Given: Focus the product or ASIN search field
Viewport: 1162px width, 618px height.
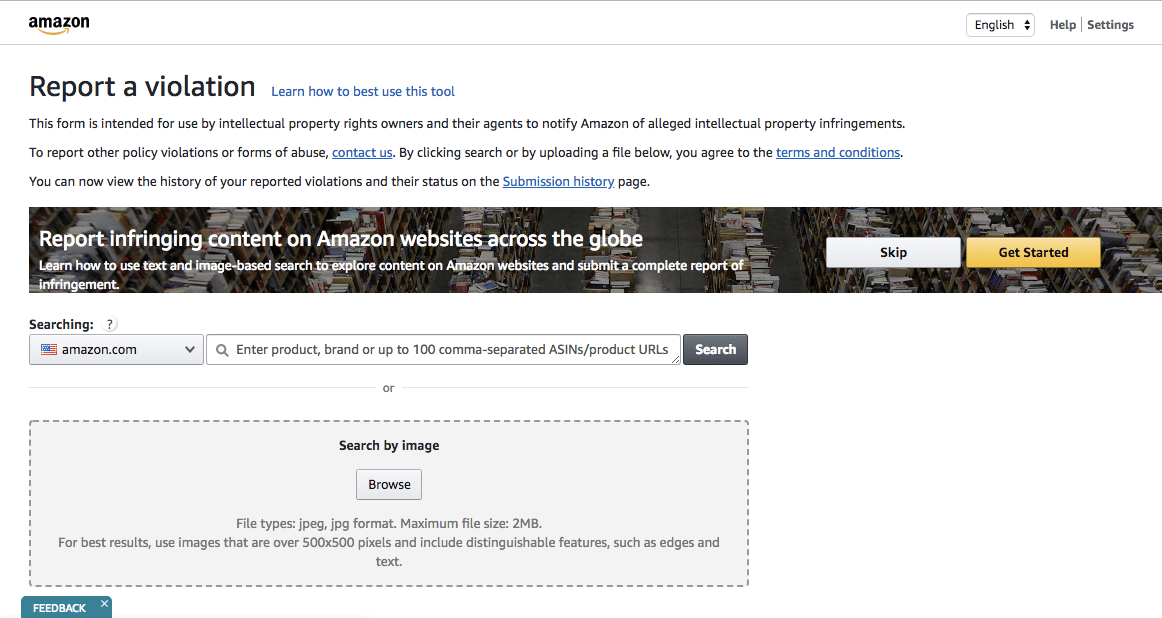Looking at the screenshot, I should point(443,350).
